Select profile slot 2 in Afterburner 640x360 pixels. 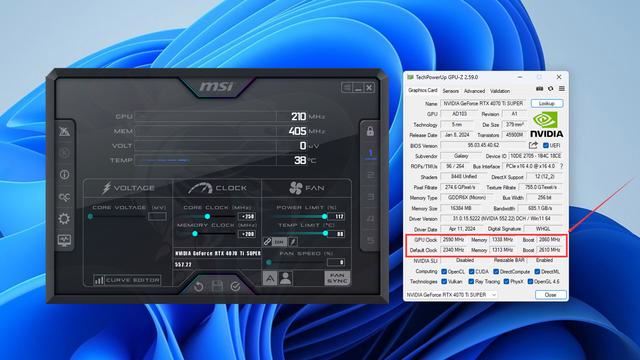tap(370, 175)
